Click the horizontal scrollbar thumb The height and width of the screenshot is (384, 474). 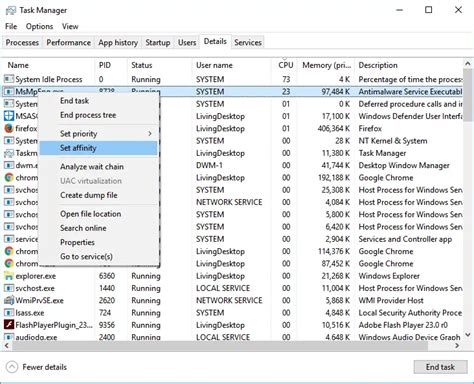pyautogui.click(x=220, y=346)
